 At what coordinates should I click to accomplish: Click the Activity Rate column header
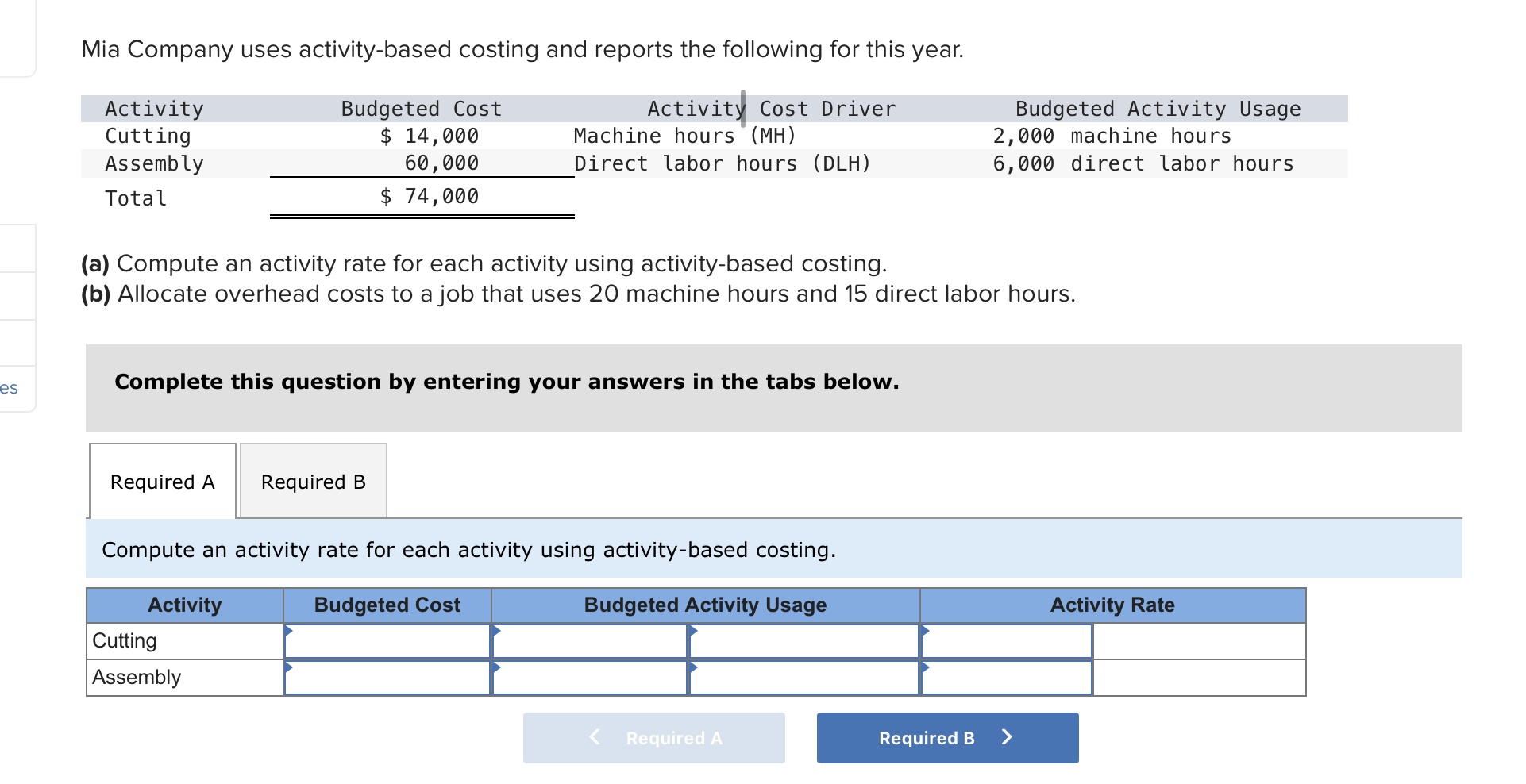1112,604
